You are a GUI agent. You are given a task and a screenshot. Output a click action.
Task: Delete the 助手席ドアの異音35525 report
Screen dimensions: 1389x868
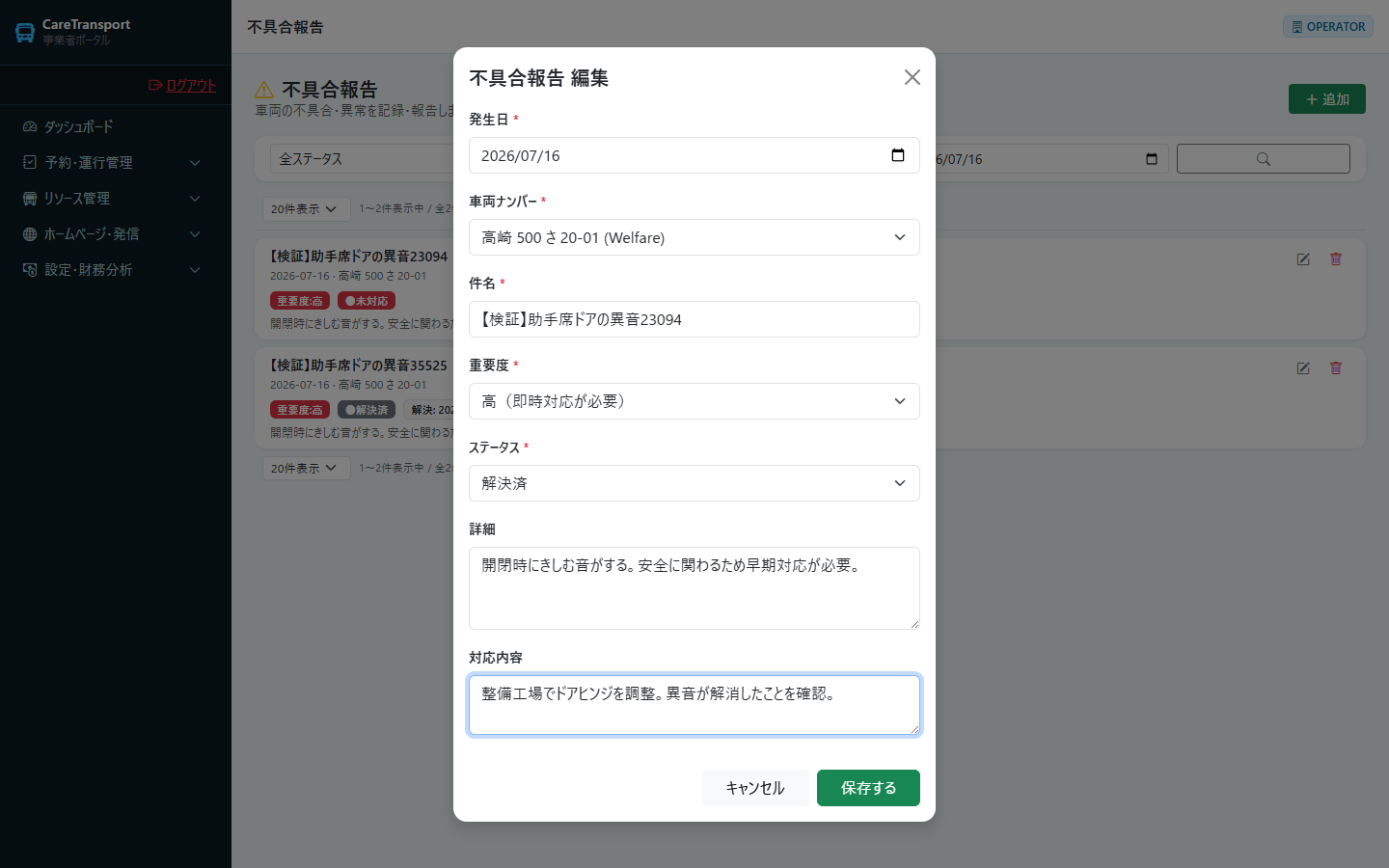(x=1336, y=368)
